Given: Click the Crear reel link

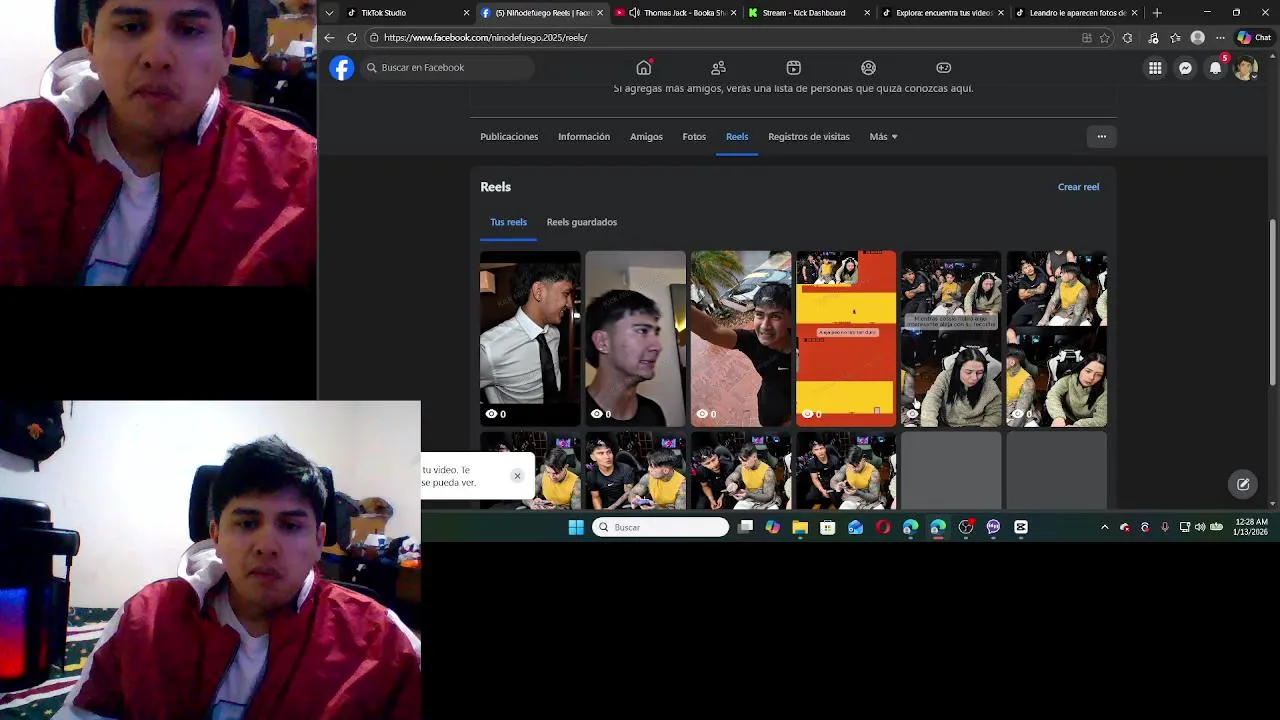Looking at the screenshot, I should click(1078, 187).
